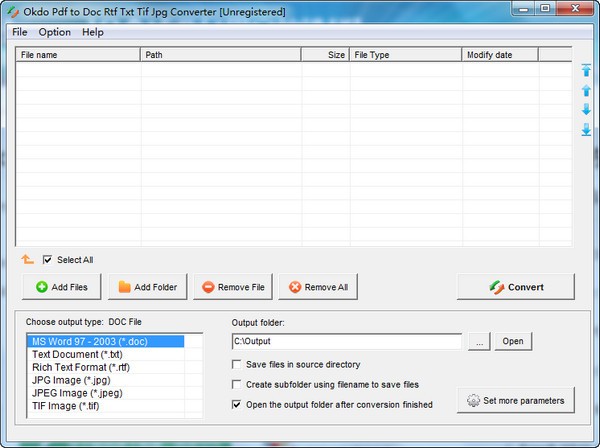
Task: Select MS Word 97 - 2003 (*.doc) output
Action: [106, 341]
